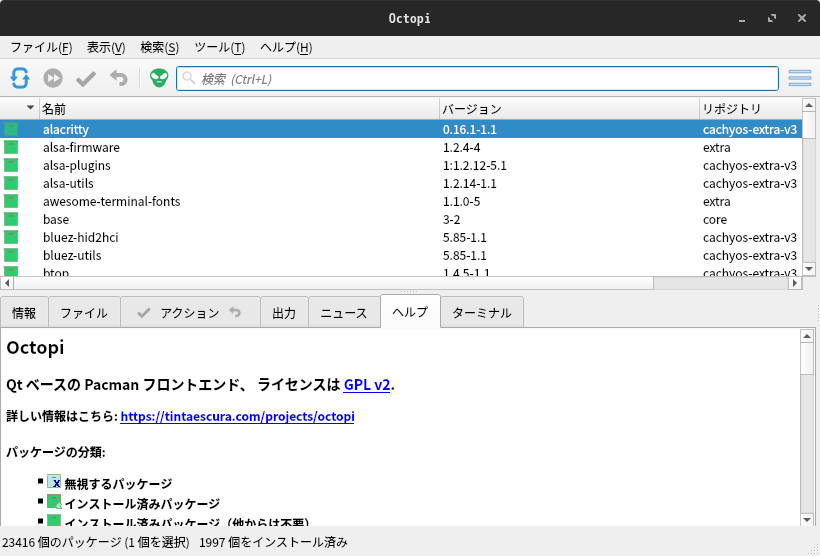Image resolution: width=820 pixels, height=556 pixels.
Task: Open the tintaescura.com project link
Action: (237, 416)
